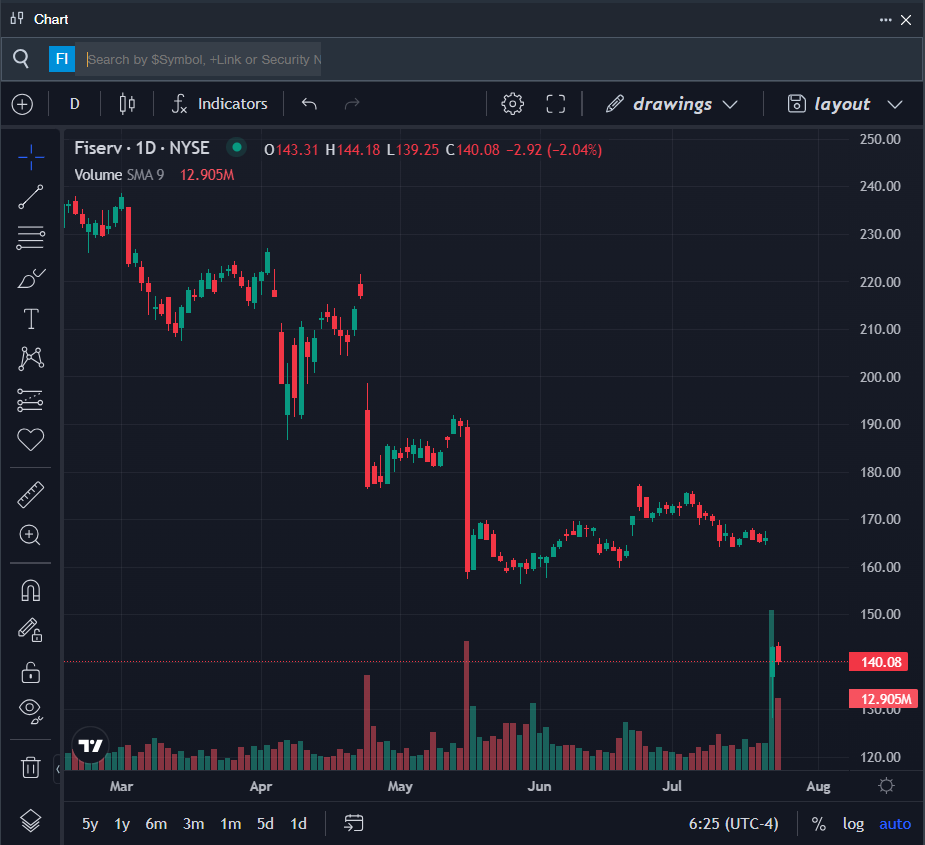The image size is (925, 845).
Task: Click the trash icon to remove drawings
Action: point(31,767)
